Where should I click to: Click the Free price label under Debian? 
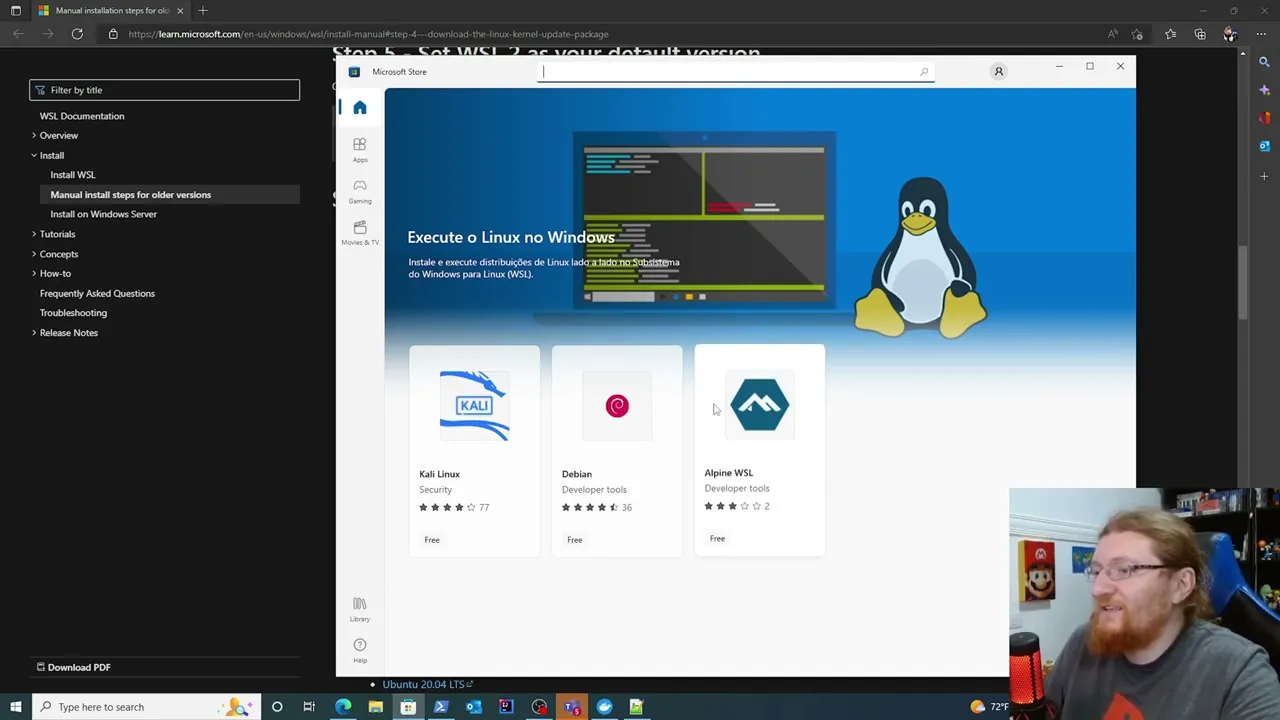pos(574,540)
